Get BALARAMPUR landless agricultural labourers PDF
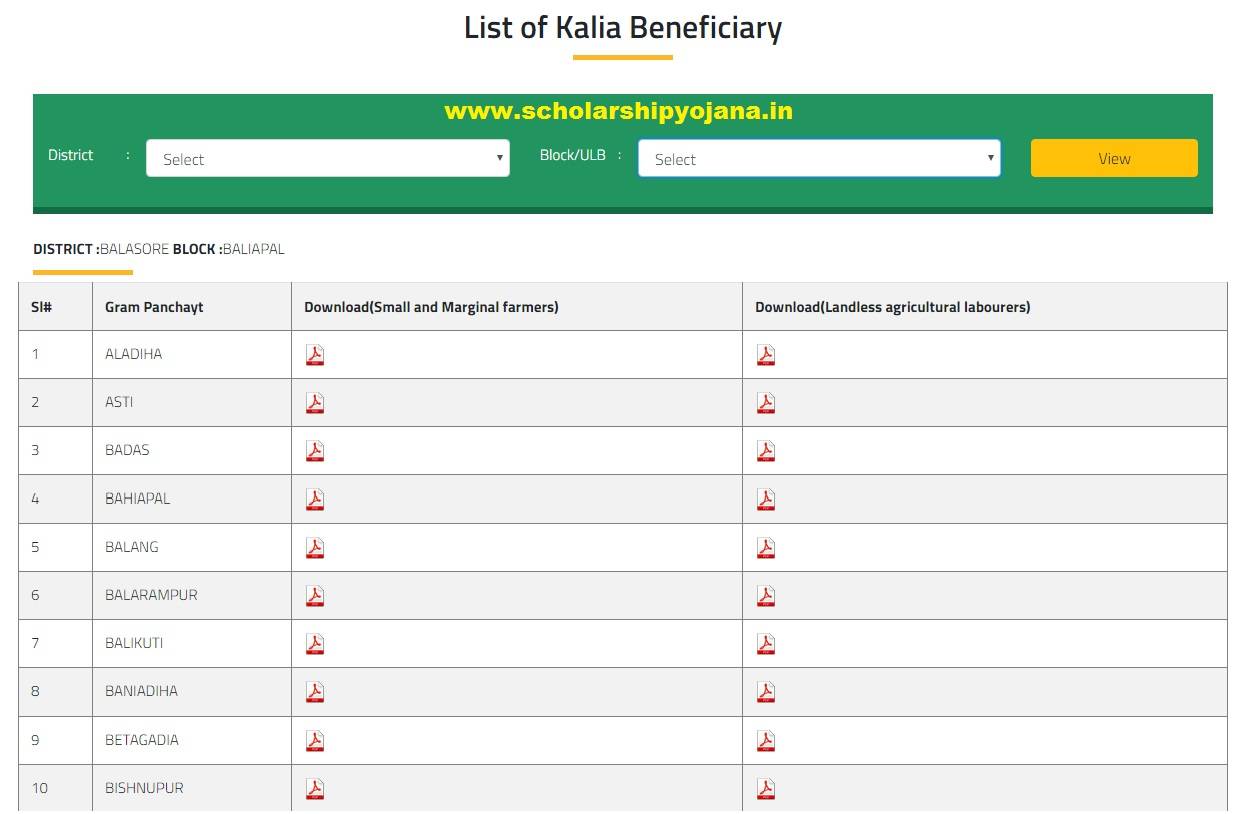 [766, 596]
